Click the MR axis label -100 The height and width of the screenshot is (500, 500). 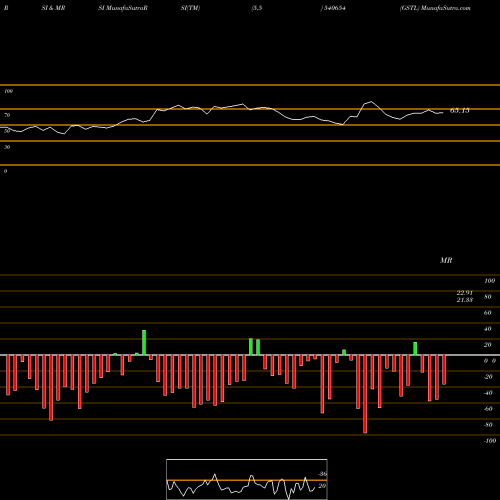tap(490, 441)
